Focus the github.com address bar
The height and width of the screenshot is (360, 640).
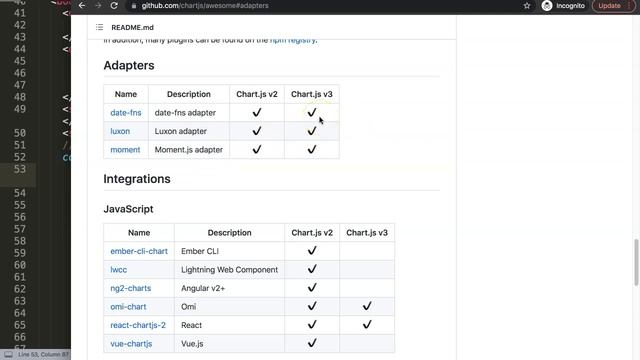[205, 6]
